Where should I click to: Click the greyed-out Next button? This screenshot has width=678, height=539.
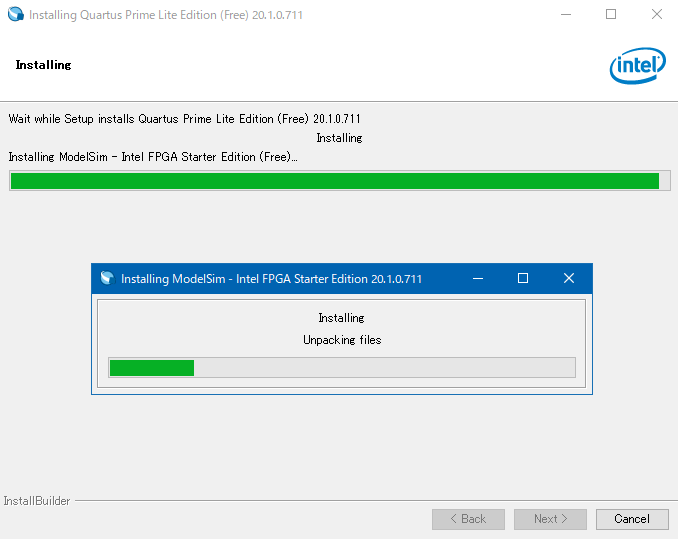coord(550,519)
